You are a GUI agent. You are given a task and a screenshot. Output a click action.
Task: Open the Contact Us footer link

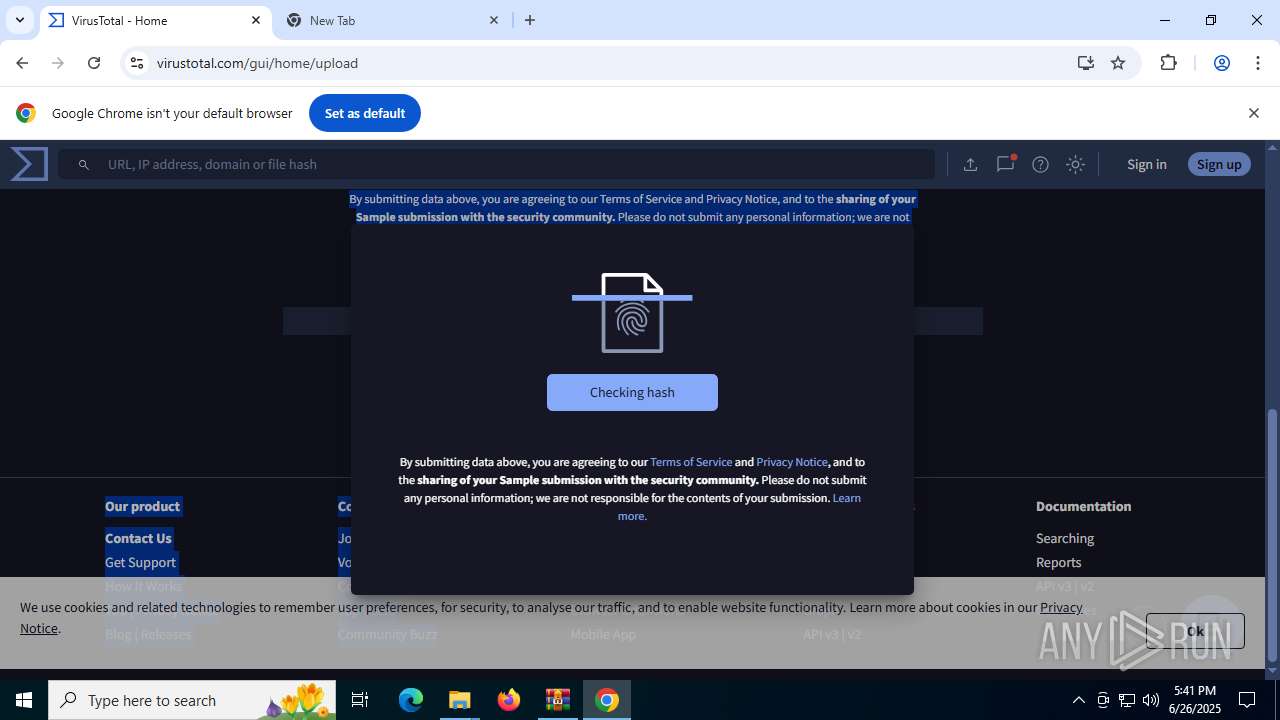tap(138, 538)
